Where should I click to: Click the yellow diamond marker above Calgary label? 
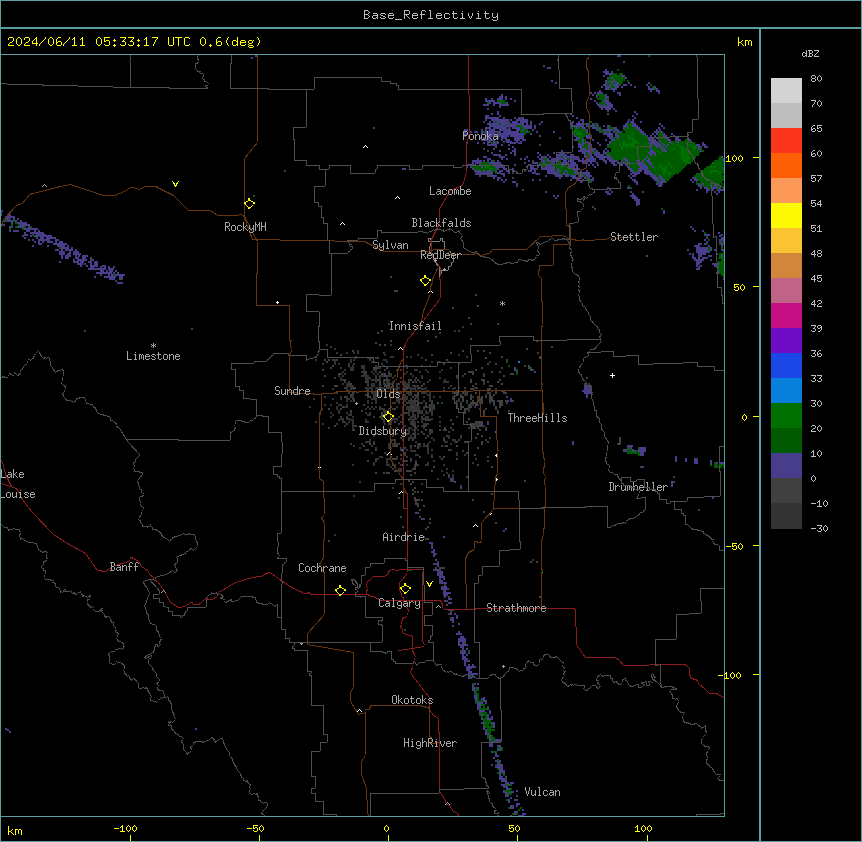pyautogui.click(x=405, y=589)
